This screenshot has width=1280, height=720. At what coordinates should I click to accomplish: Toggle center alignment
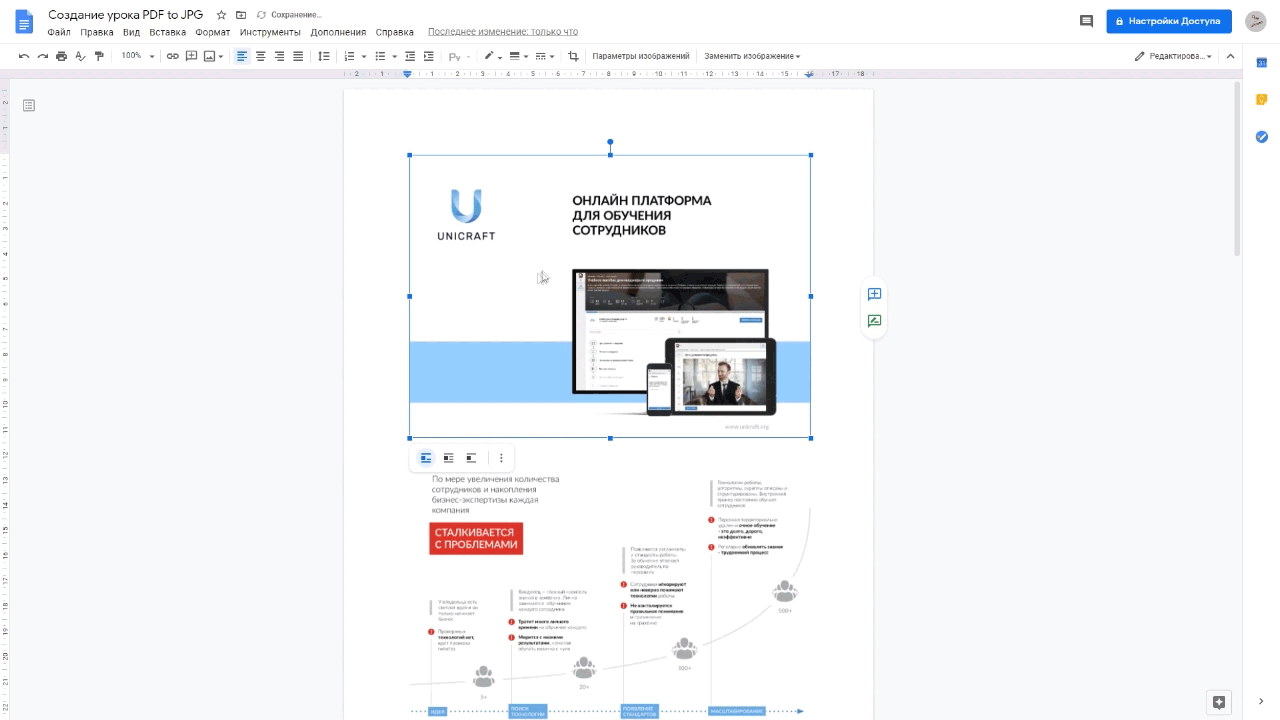[261, 56]
